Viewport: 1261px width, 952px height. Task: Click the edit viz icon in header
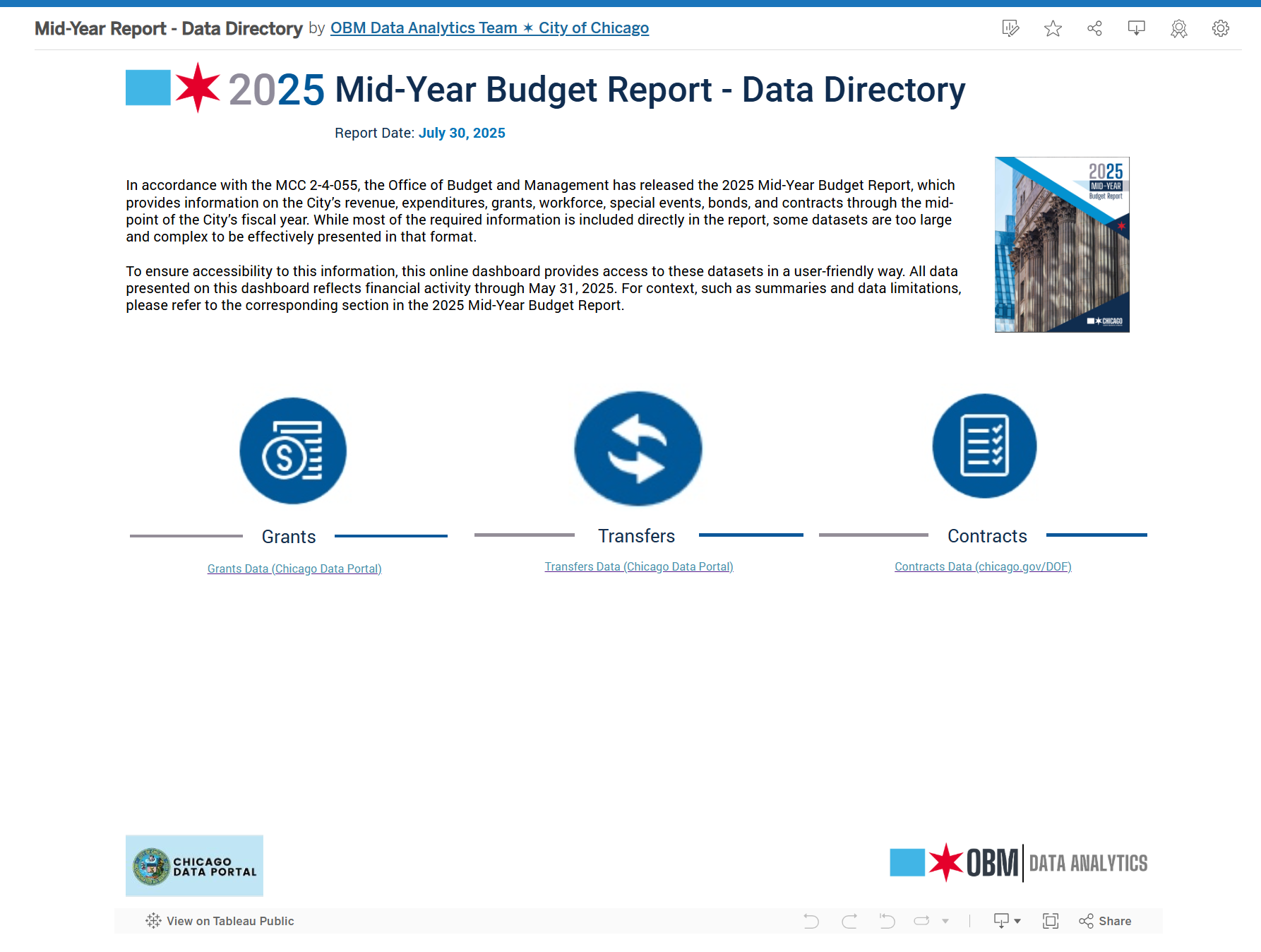pos(1011,28)
